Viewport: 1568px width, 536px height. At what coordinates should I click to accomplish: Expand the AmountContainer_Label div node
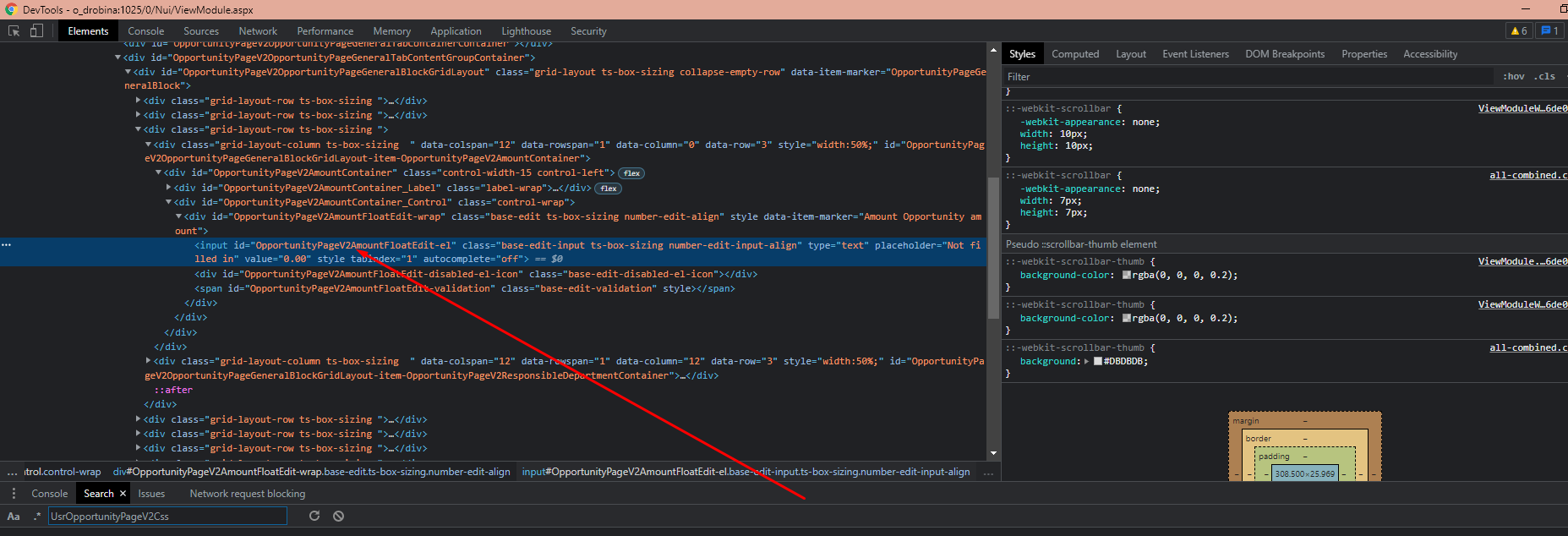tap(169, 188)
